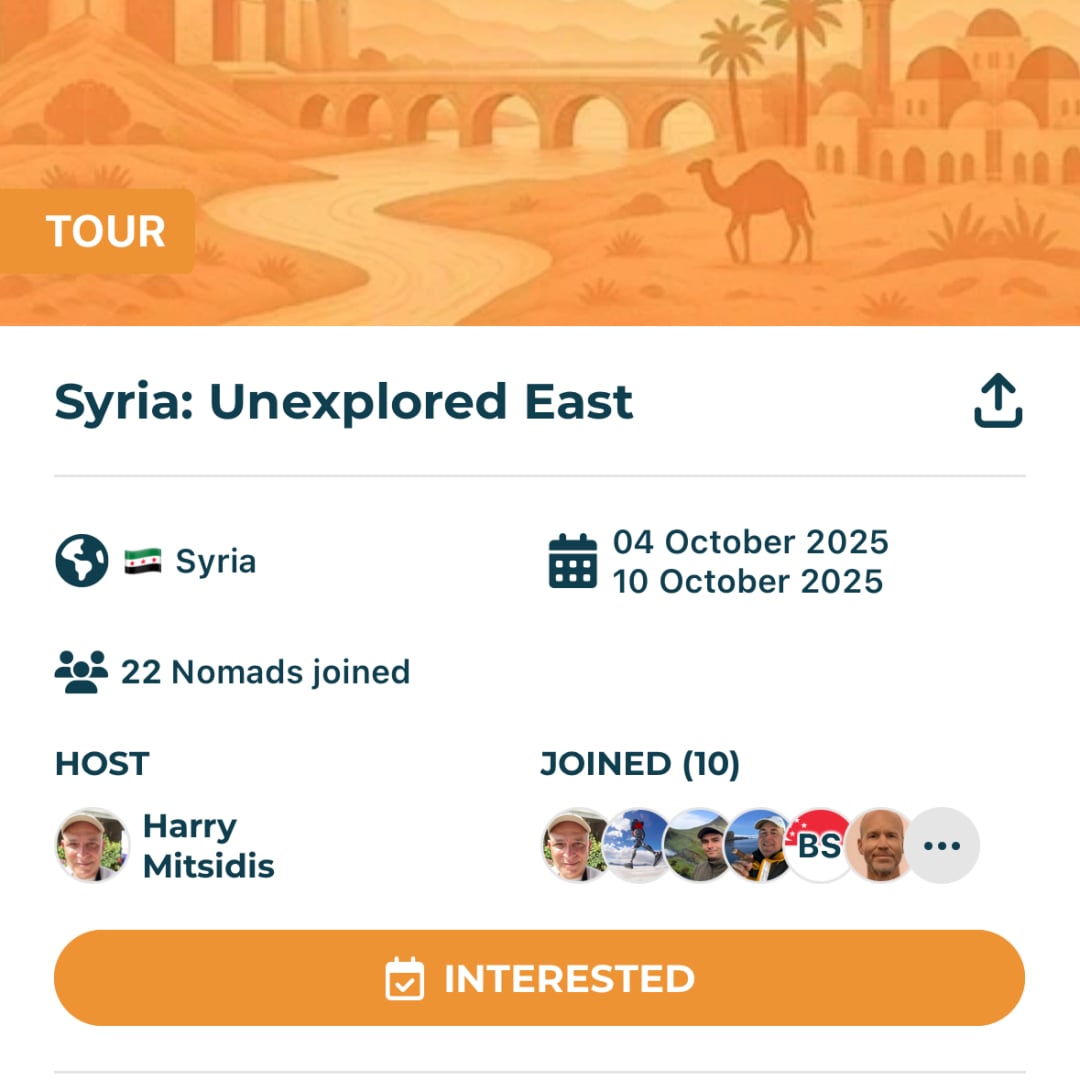Click the globe icon next to Syria
This screenshot has width=1080, height=1080.
pyautogui.click(x=81, y=561)
